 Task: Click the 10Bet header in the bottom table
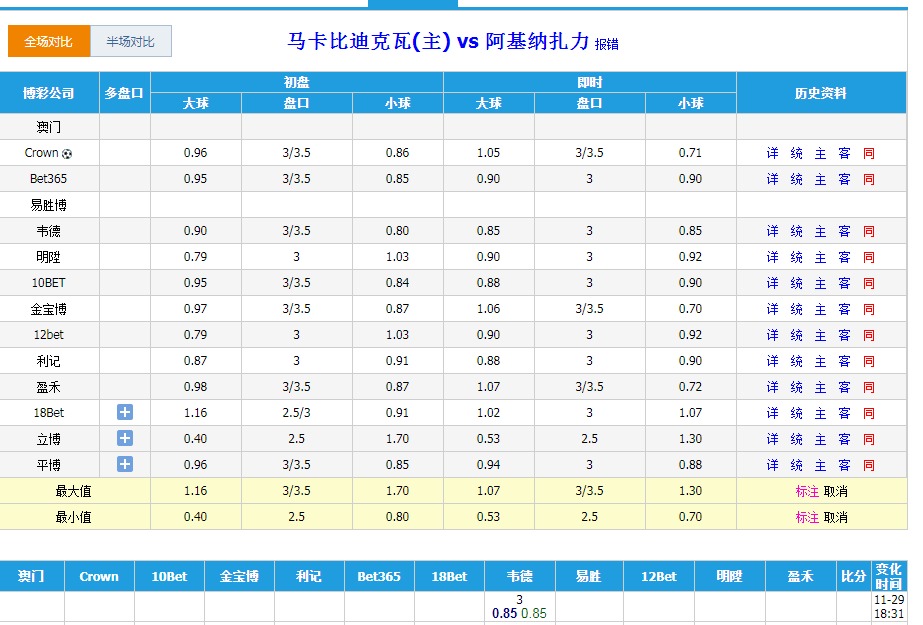(x=169, y=576)
